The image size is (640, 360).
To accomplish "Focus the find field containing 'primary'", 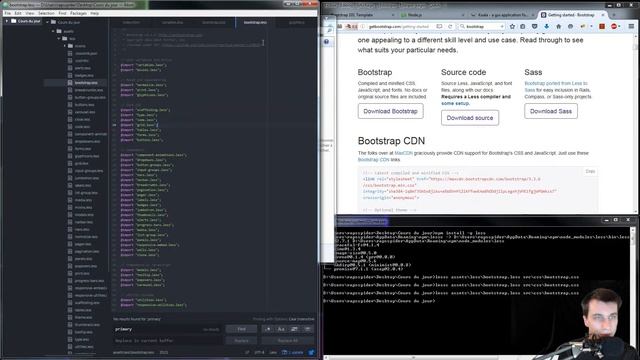I will (x=167, y=329).
